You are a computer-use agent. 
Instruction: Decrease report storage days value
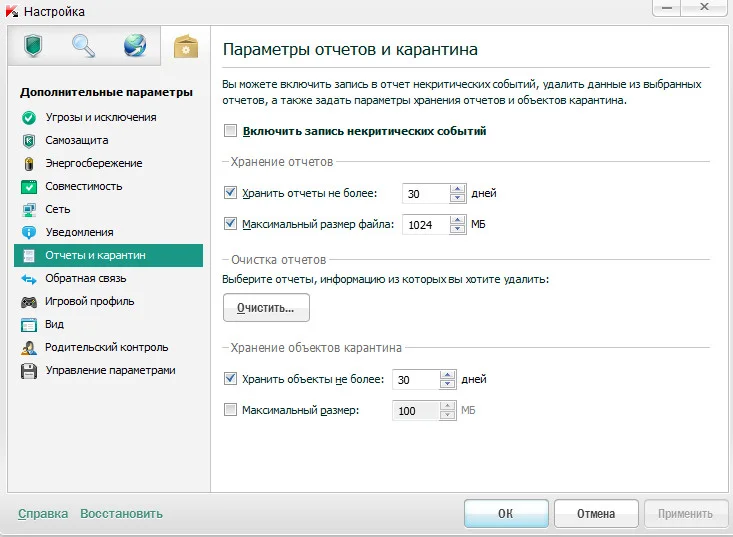(x=457, y=198)
